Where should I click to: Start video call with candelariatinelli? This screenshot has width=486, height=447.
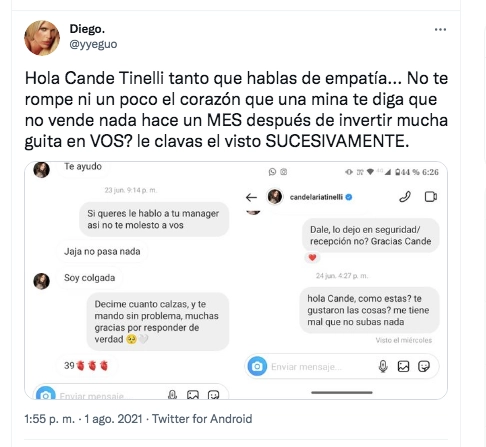431,197
